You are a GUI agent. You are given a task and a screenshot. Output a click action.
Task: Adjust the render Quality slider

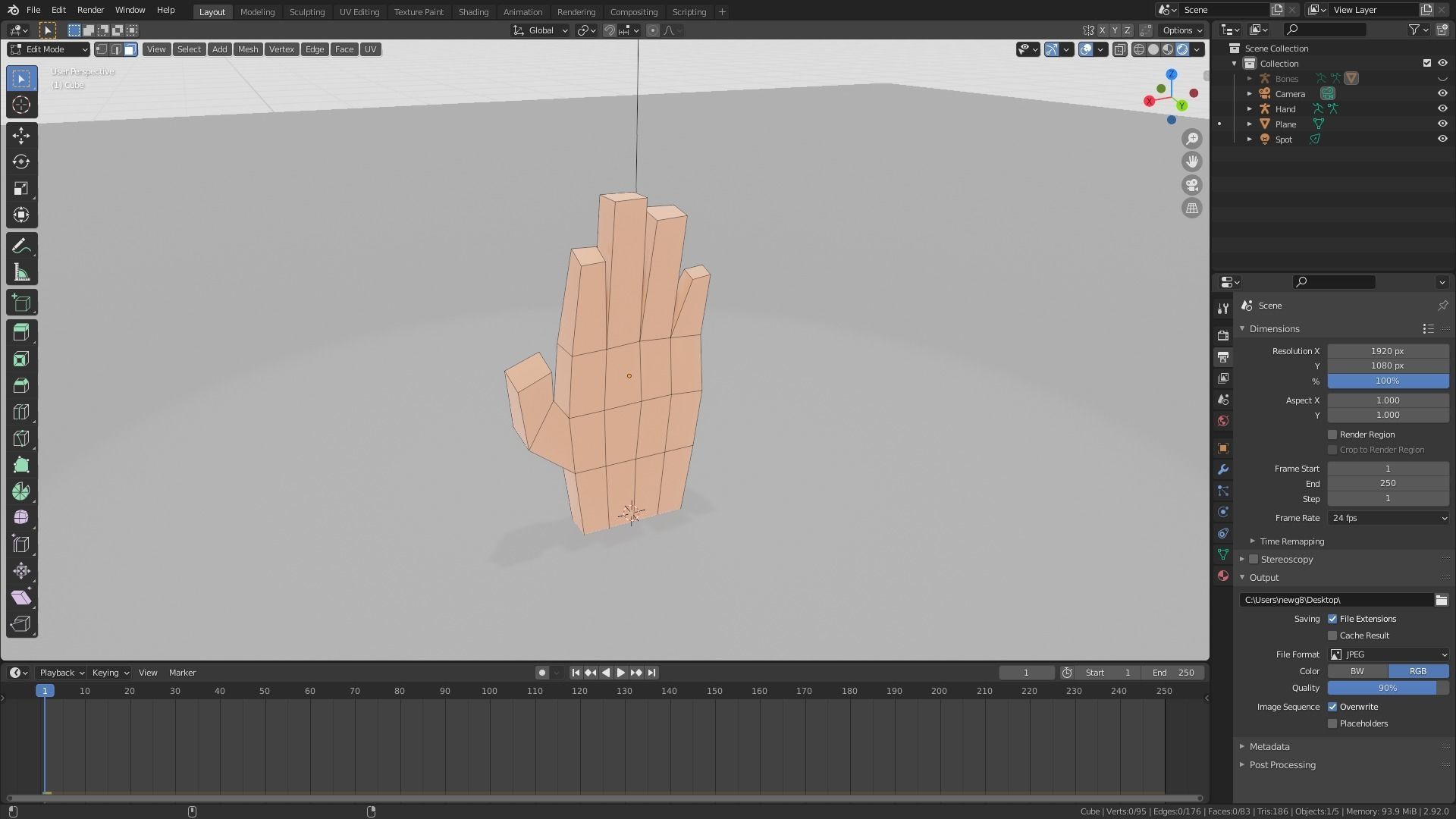coord(1388,687)
